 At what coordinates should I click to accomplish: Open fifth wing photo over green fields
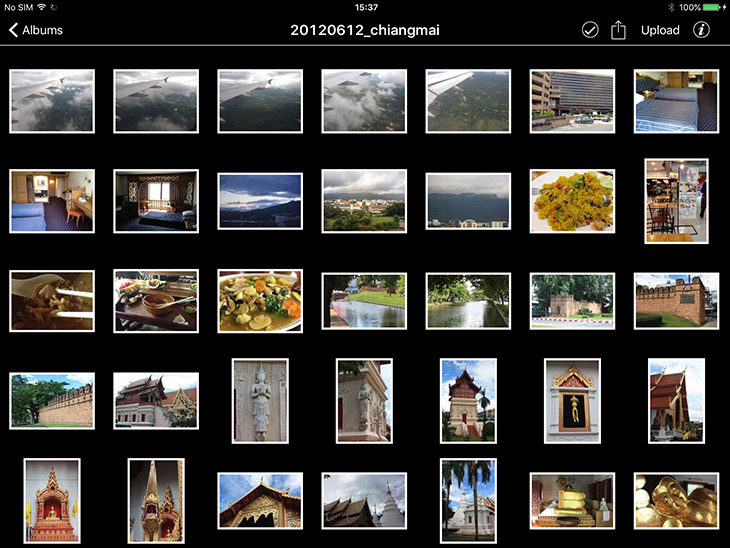point(468,101)
